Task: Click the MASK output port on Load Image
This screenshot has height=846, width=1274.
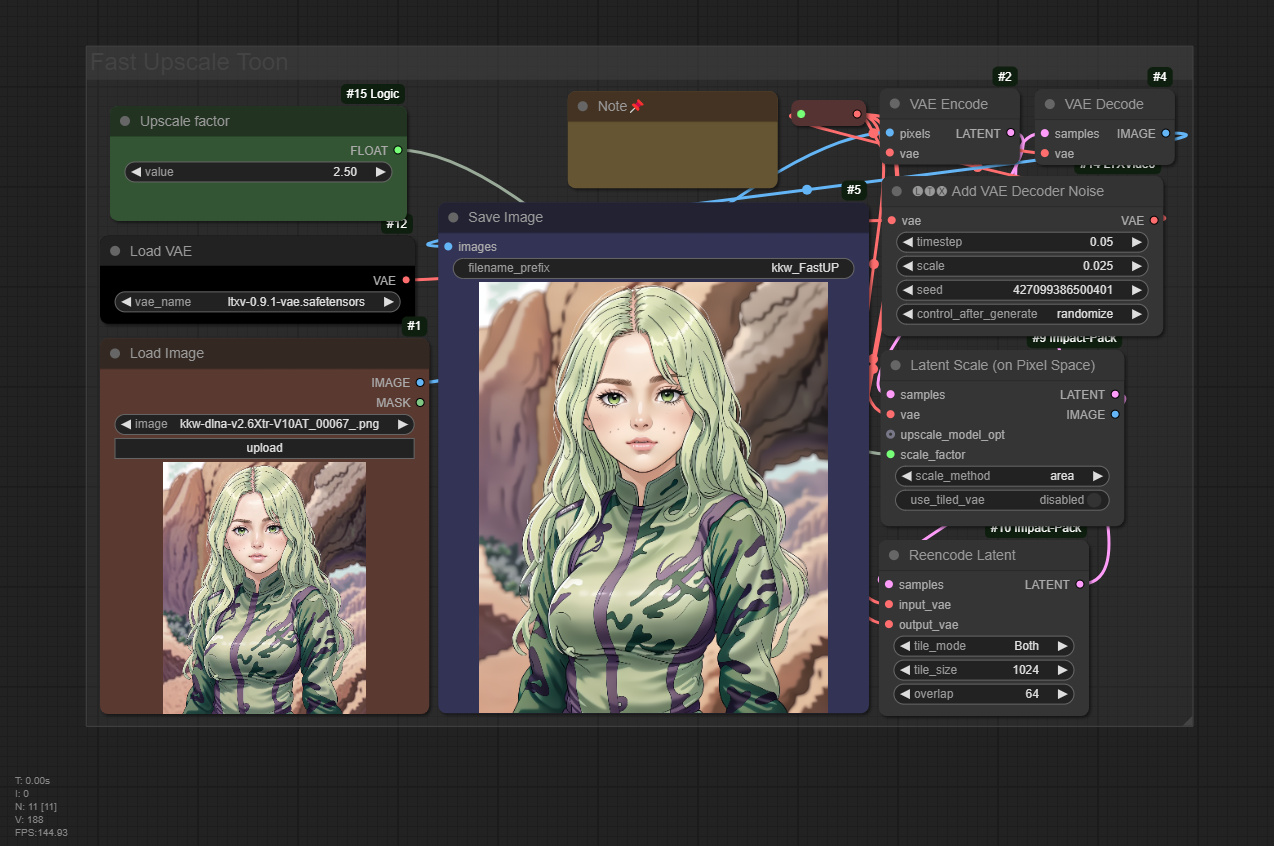Action: (420, 402)
